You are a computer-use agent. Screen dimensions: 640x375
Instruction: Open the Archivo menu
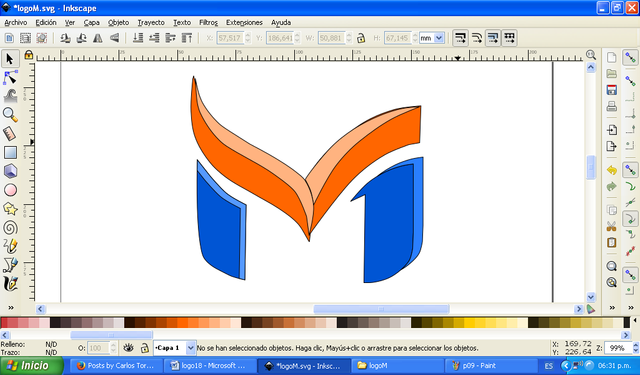16,22
